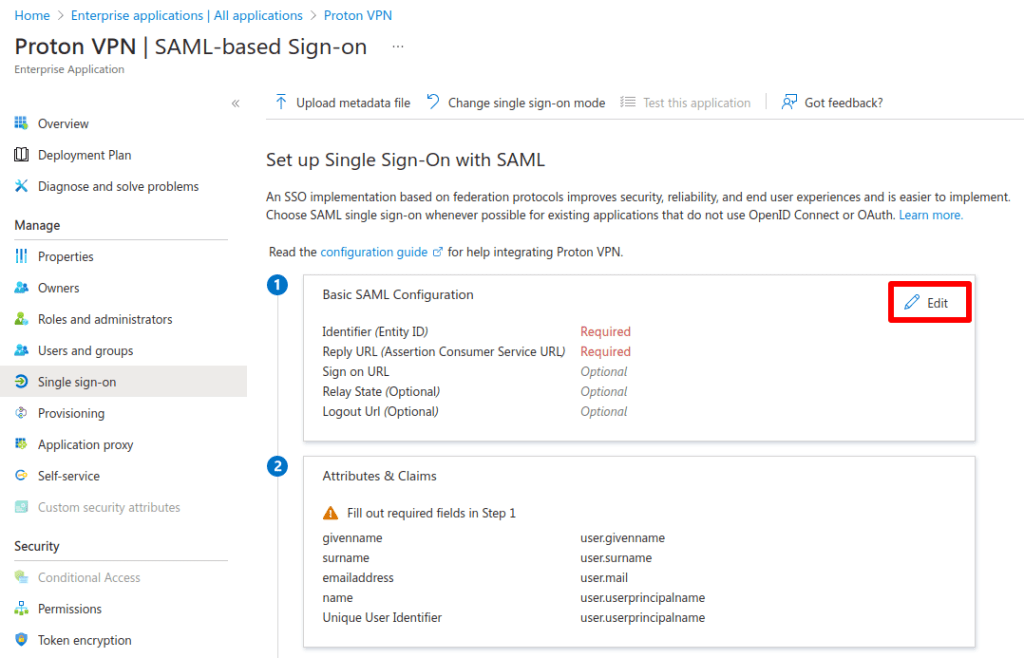
Task: Click the Permissions hierarchy icon
Action: (x=22, y=608)
